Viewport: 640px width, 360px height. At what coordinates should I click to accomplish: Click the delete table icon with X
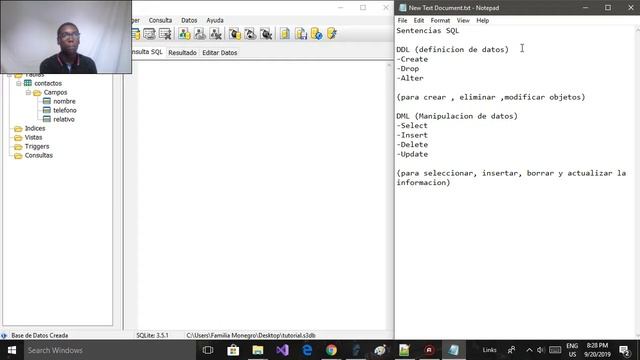click(x=165, y=34)
